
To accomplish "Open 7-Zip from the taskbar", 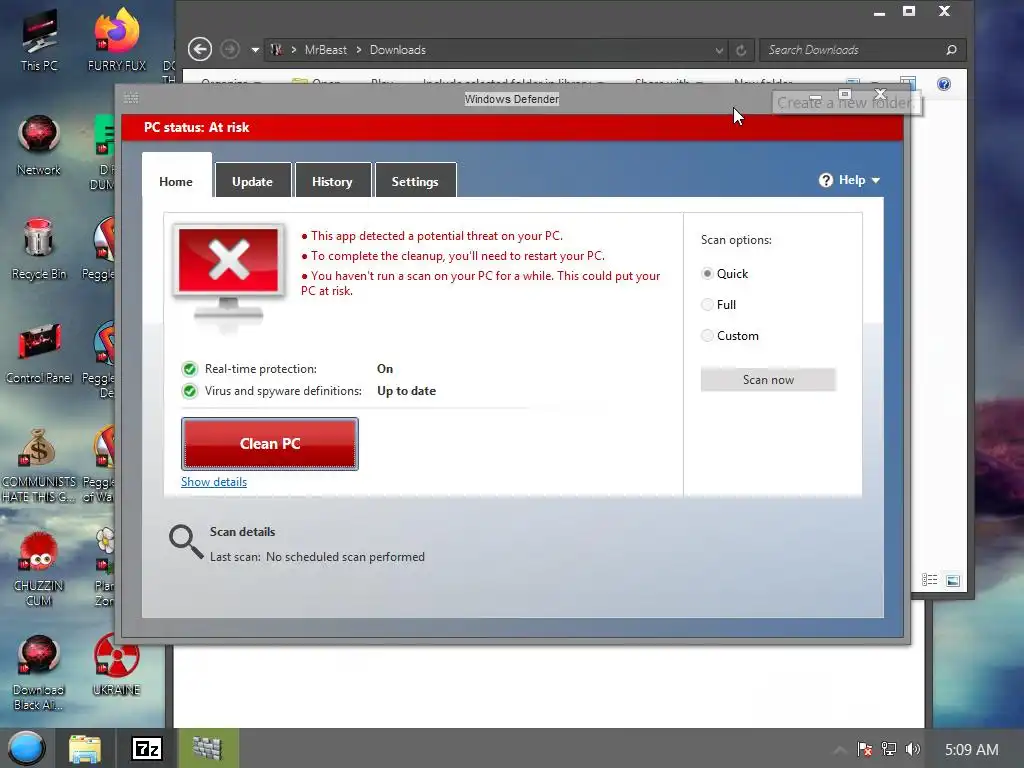I will (x=147, y=748).
